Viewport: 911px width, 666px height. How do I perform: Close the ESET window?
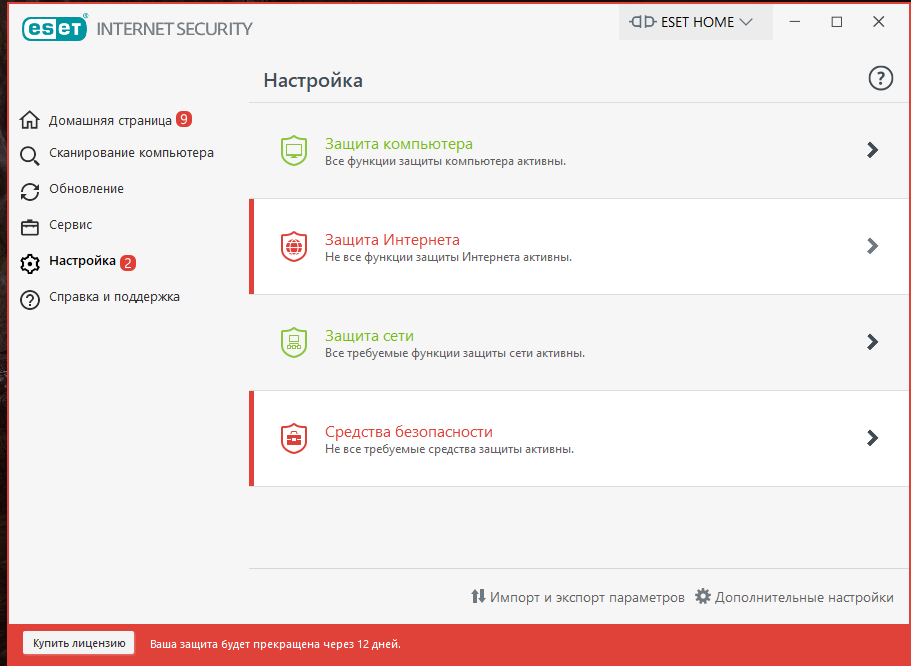(x=878, y=22)
